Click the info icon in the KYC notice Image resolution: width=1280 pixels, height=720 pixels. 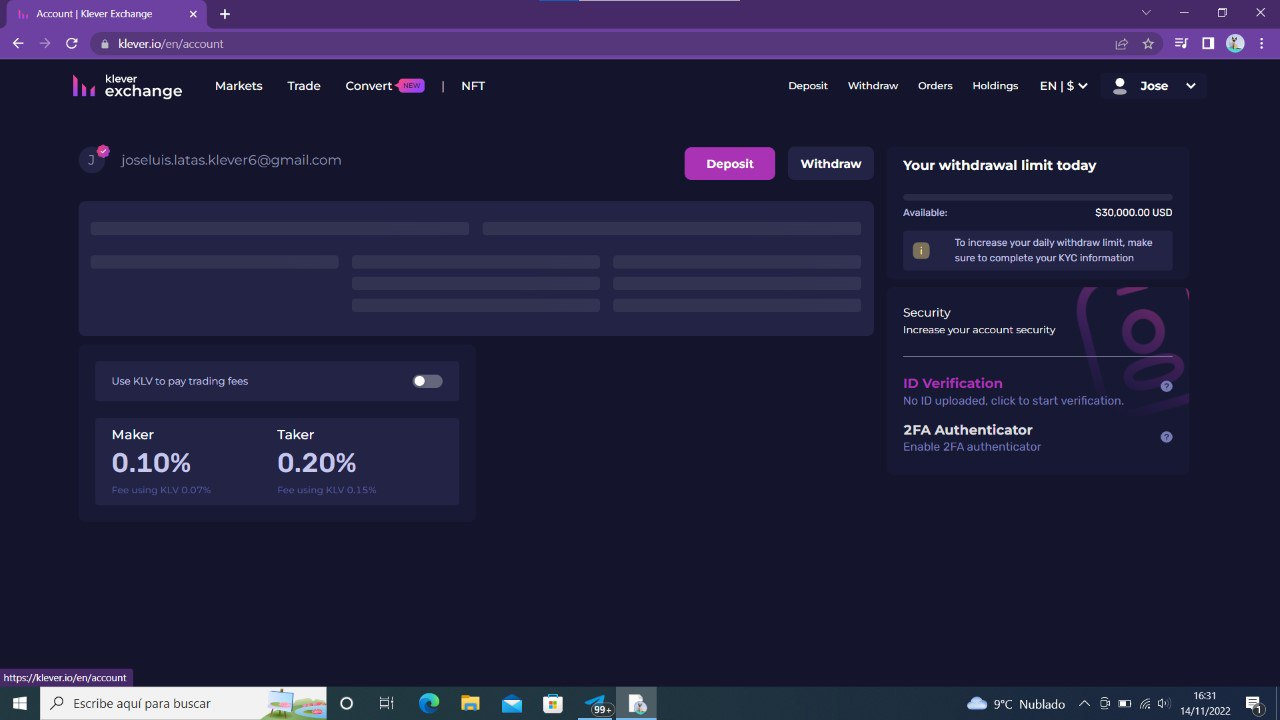tap(921, 250)
